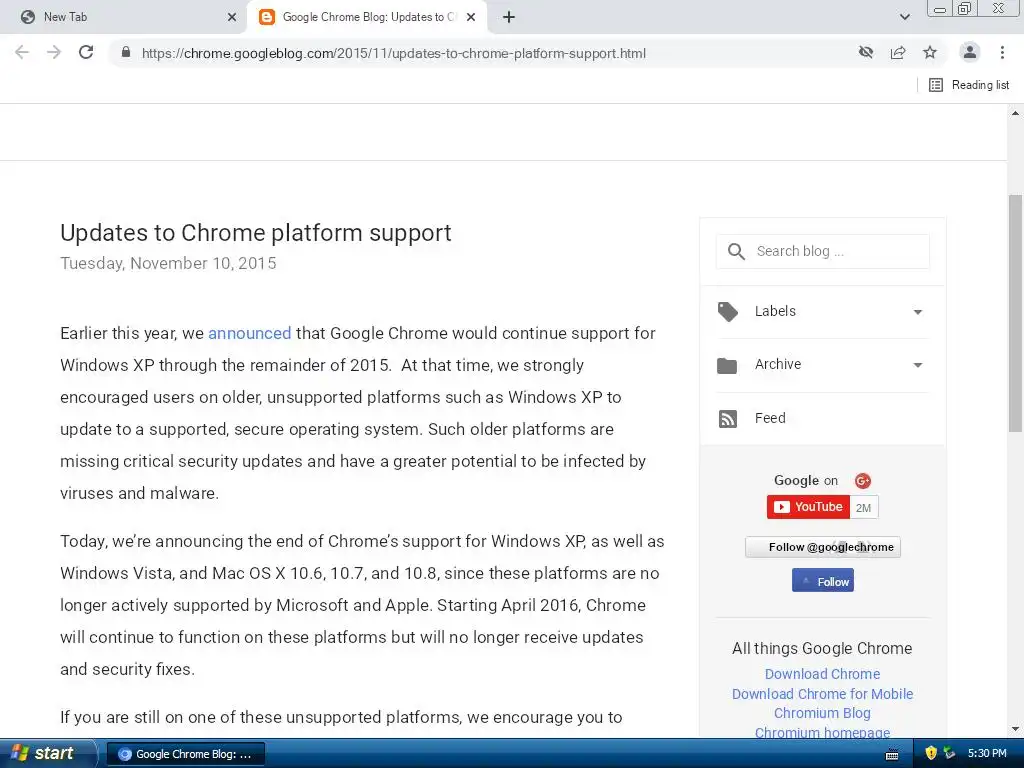Open the tab search dropdown chevron
Image resolution: width=1024 pixels, height=768 pixels.
coord(904,17)
